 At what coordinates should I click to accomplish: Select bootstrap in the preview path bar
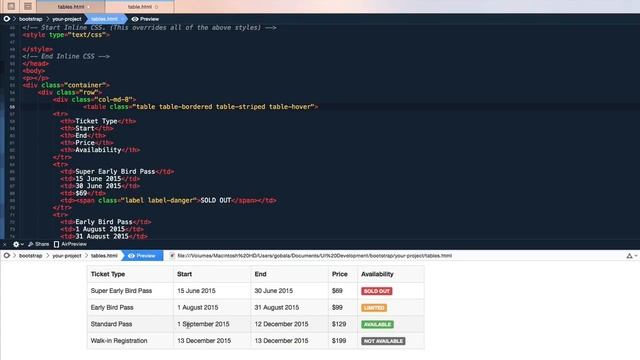[x=31, y=256]
